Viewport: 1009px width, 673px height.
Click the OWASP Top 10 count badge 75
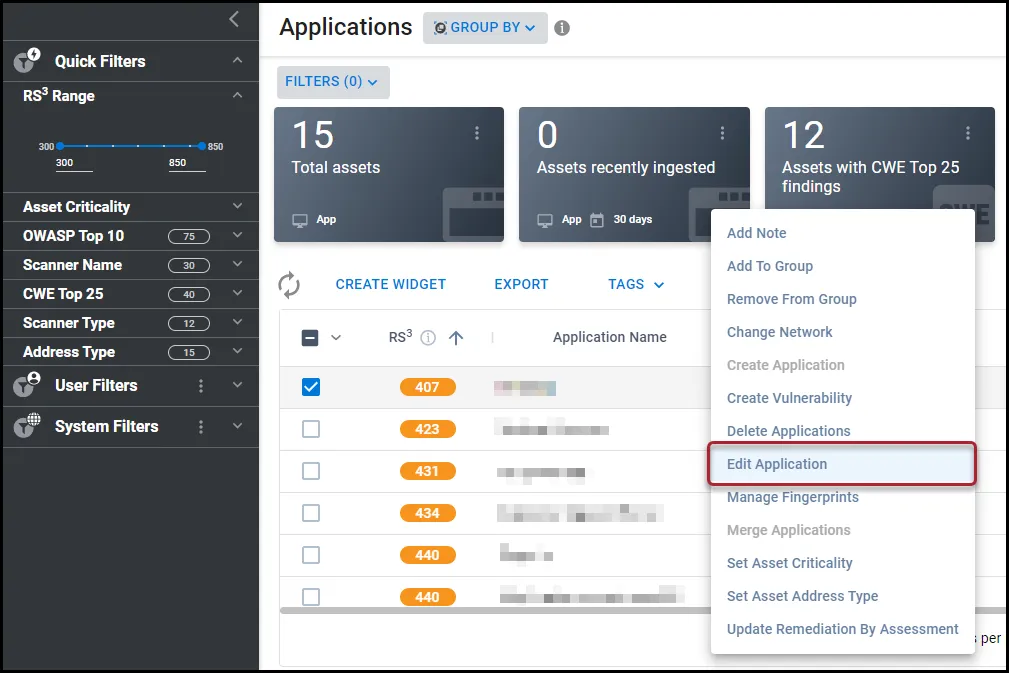coord(189,236)
